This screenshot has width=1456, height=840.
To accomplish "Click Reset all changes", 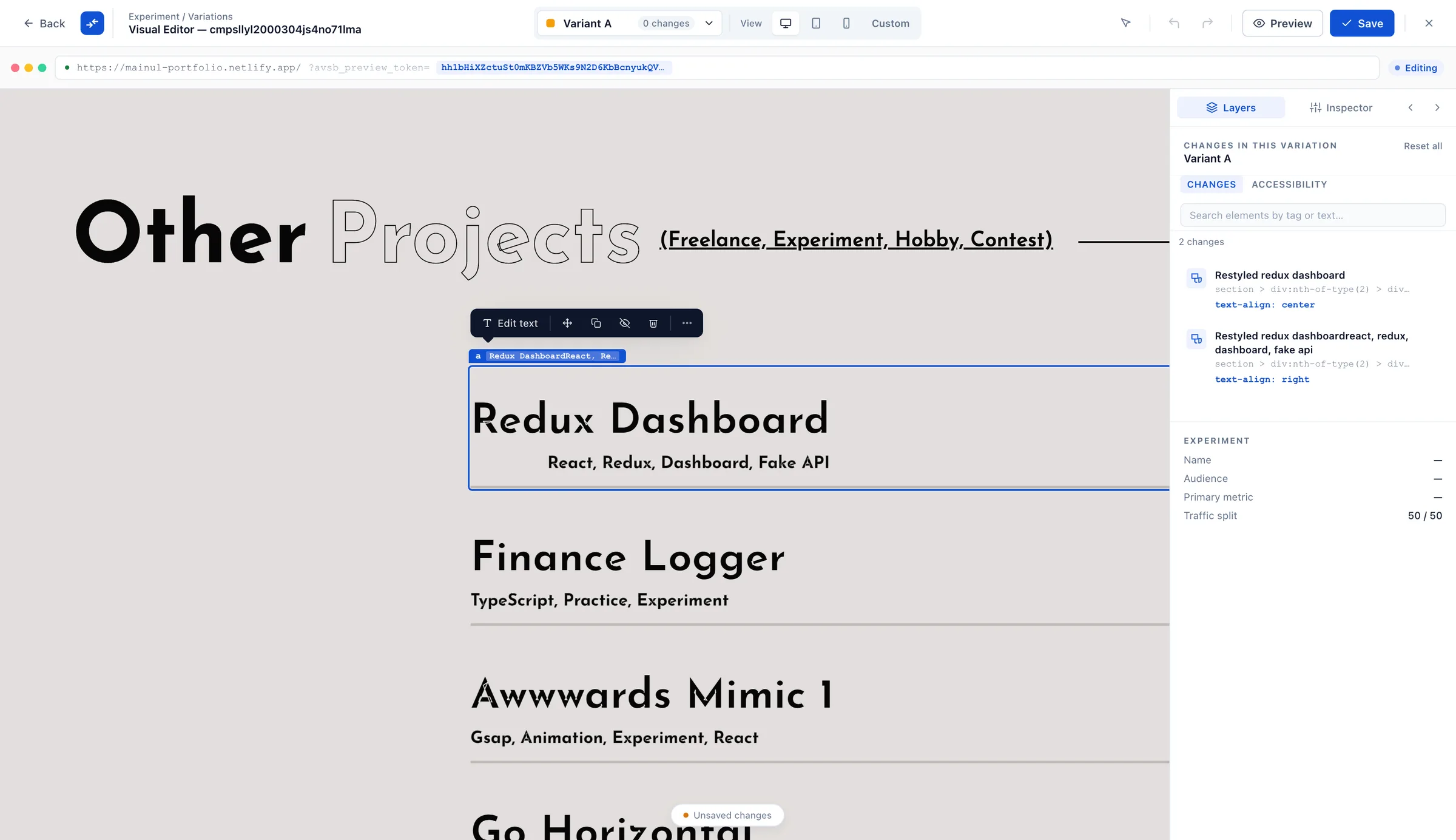I will [x=1423, y=146].
